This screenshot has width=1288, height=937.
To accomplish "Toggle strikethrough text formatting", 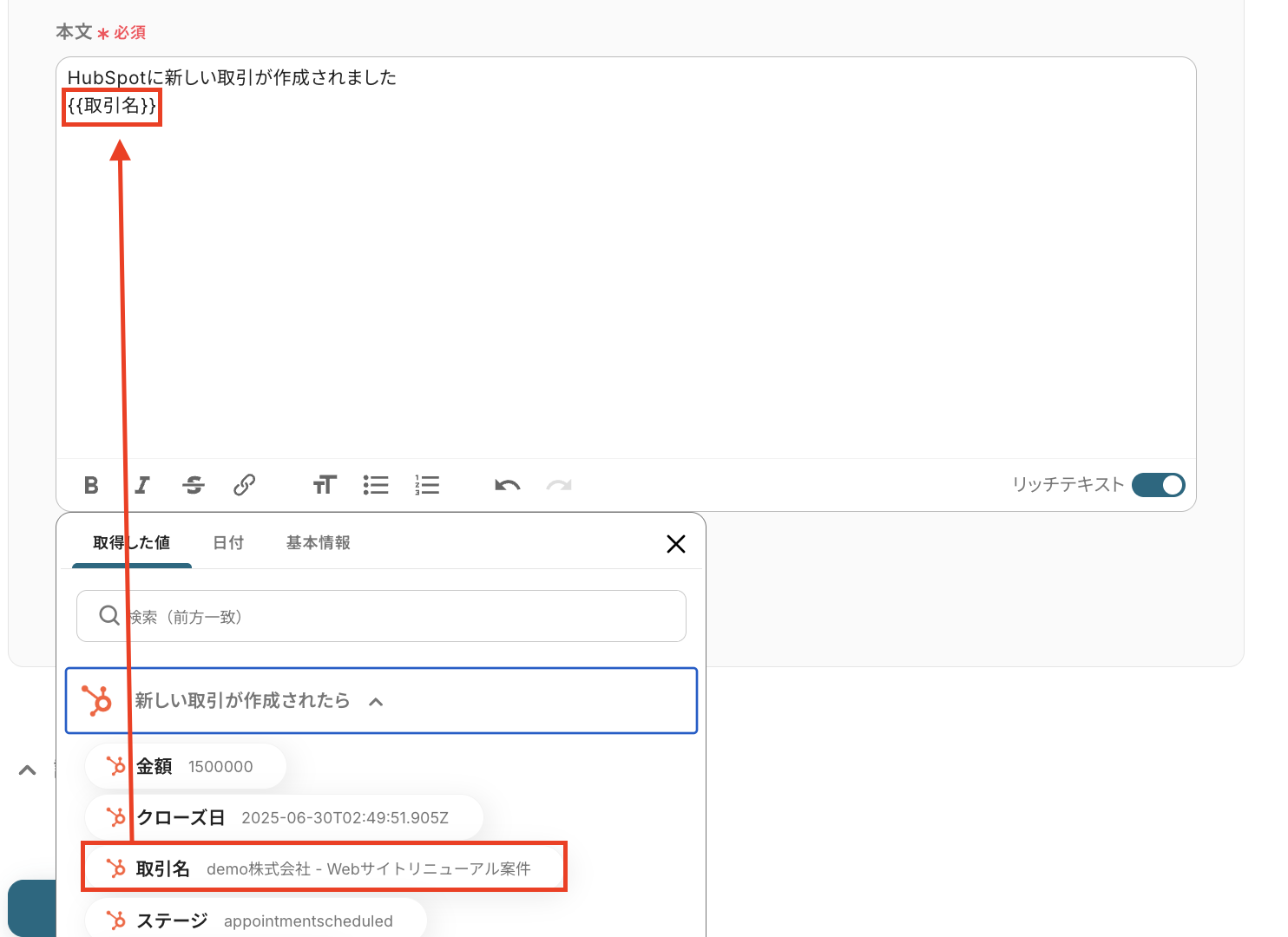I will click(194, 485).
